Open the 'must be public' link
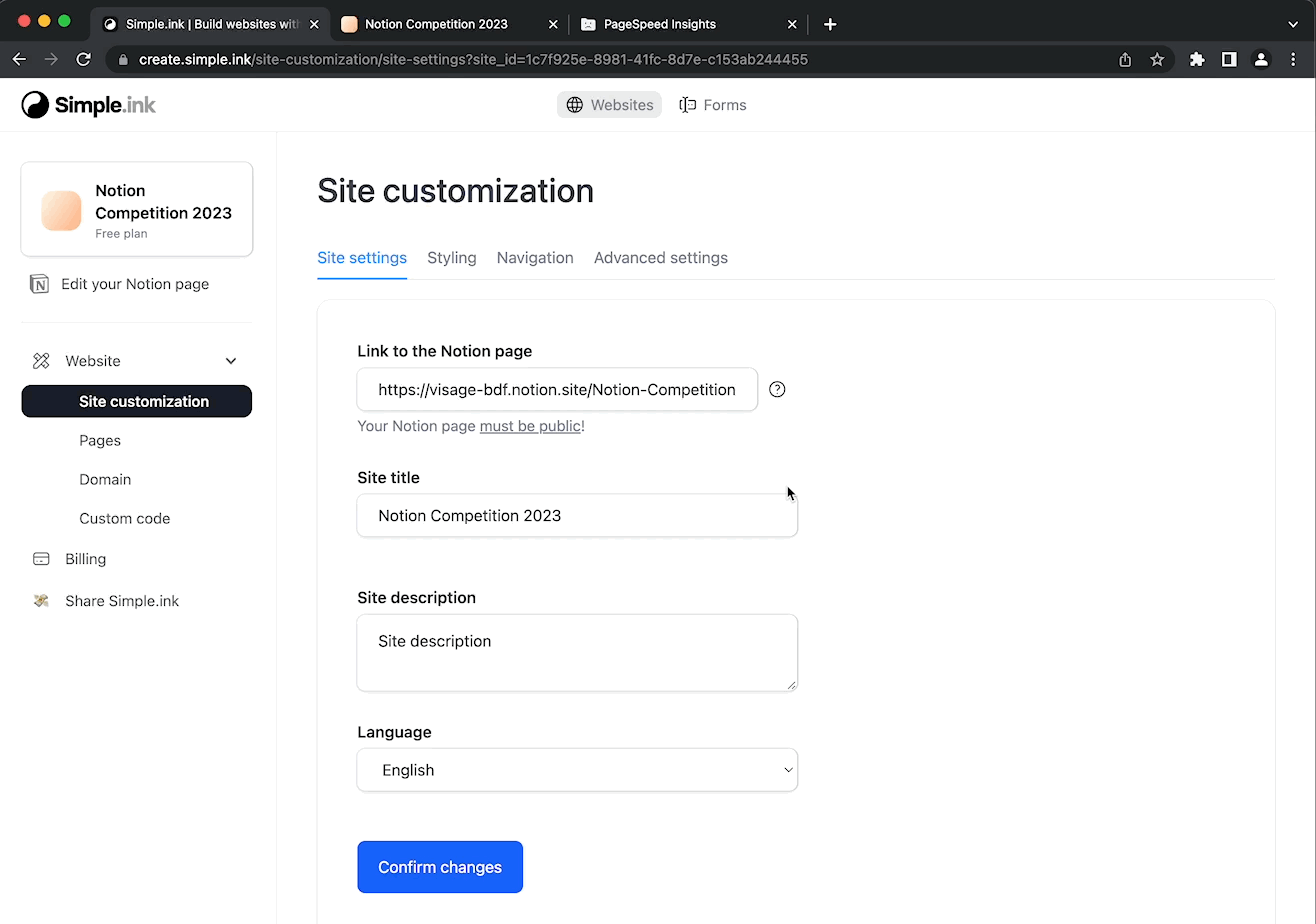1316x924 pixels. pos(530,426)
